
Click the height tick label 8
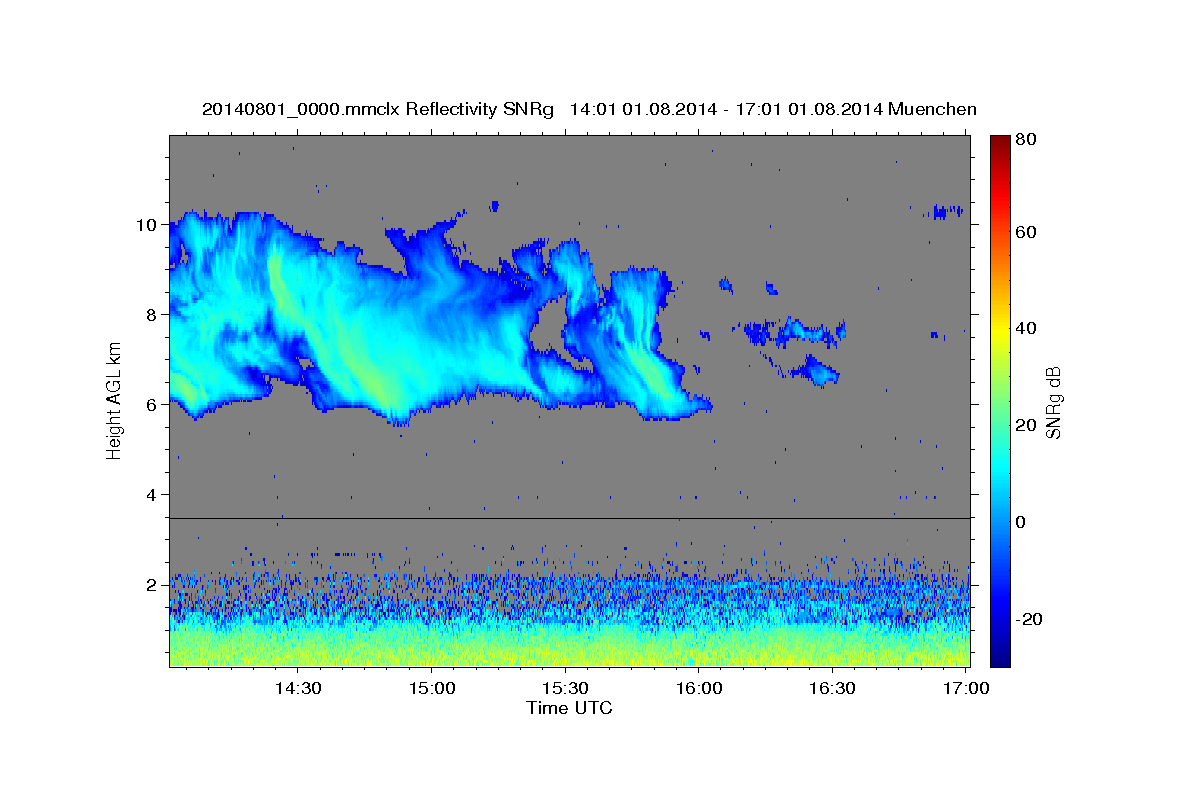[x=151, y=315]
